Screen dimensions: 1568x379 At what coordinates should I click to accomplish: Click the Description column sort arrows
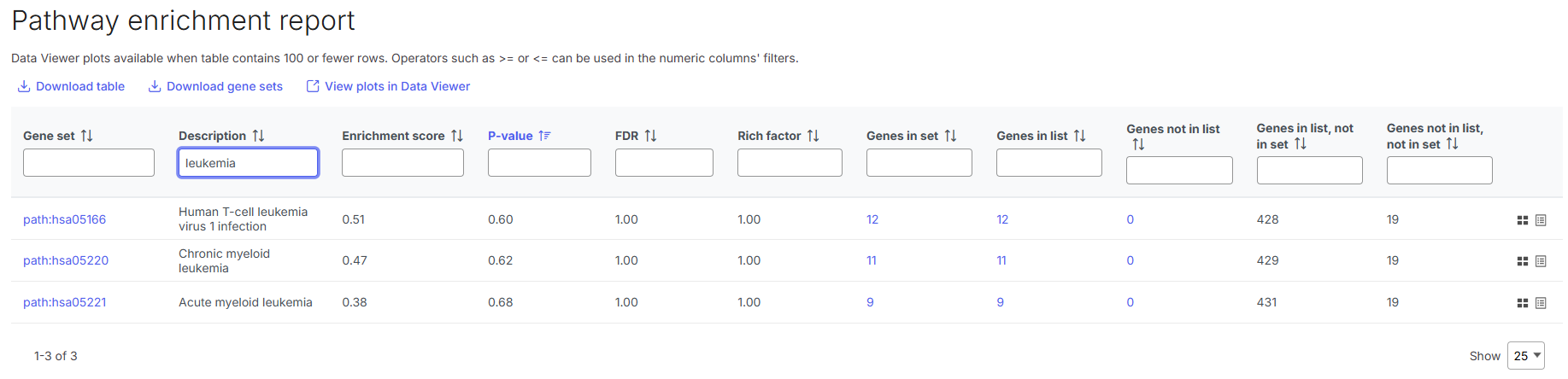258,136
